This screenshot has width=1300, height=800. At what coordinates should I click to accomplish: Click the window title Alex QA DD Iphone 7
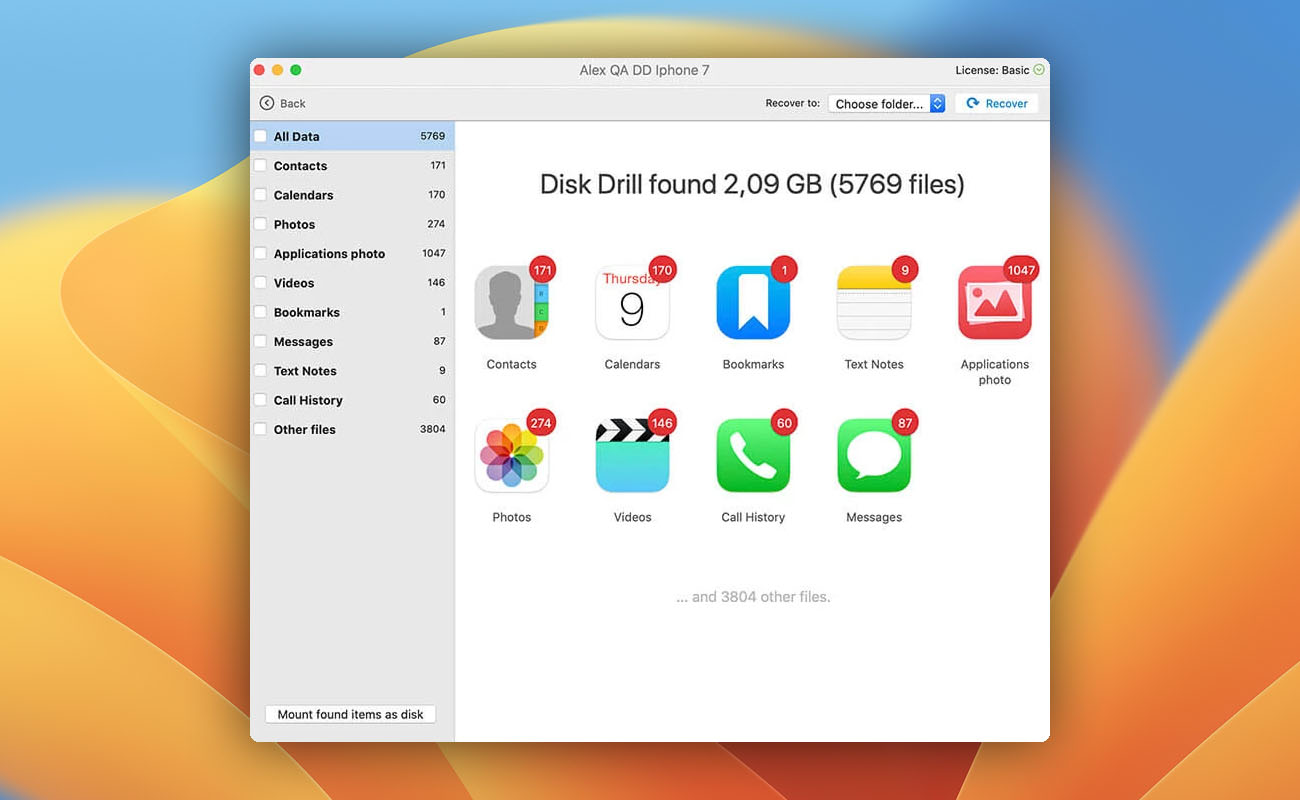[x=645, y=70]
